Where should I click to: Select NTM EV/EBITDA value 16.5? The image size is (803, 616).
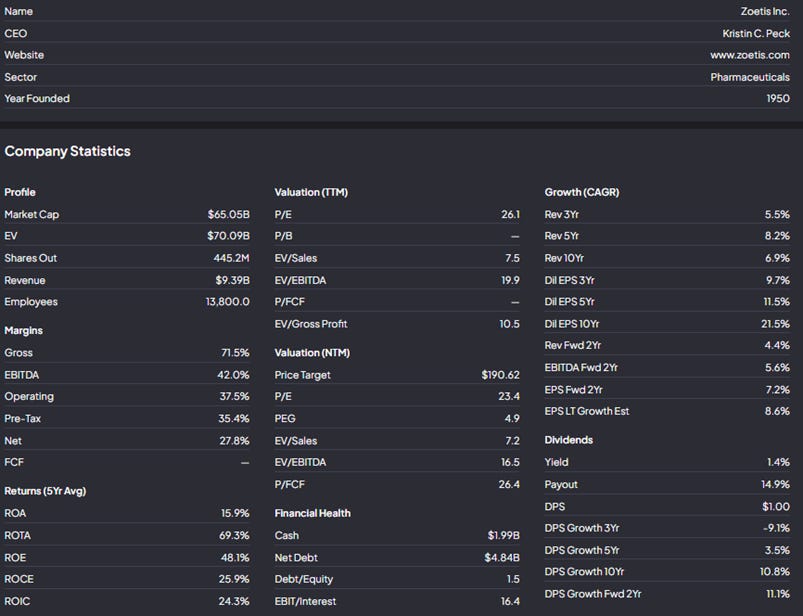pyautogui.click(x=510, y=462)
